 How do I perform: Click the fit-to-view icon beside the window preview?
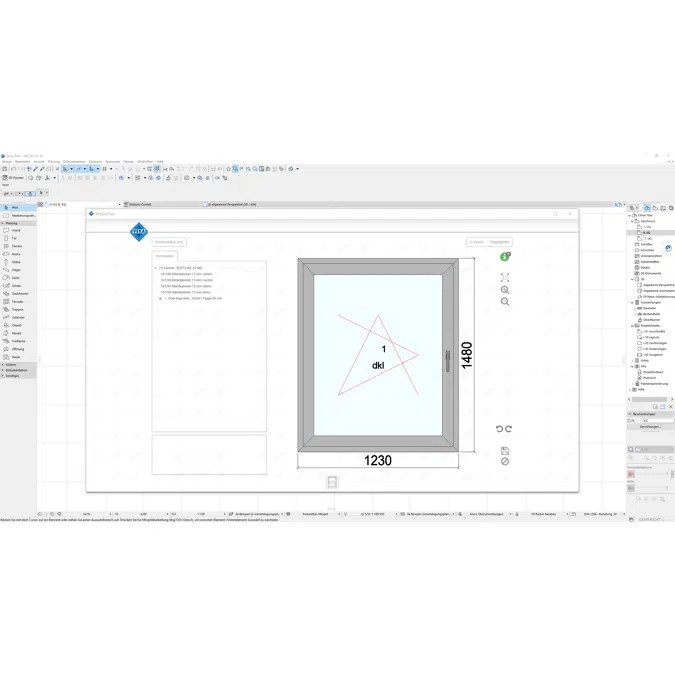505,277
